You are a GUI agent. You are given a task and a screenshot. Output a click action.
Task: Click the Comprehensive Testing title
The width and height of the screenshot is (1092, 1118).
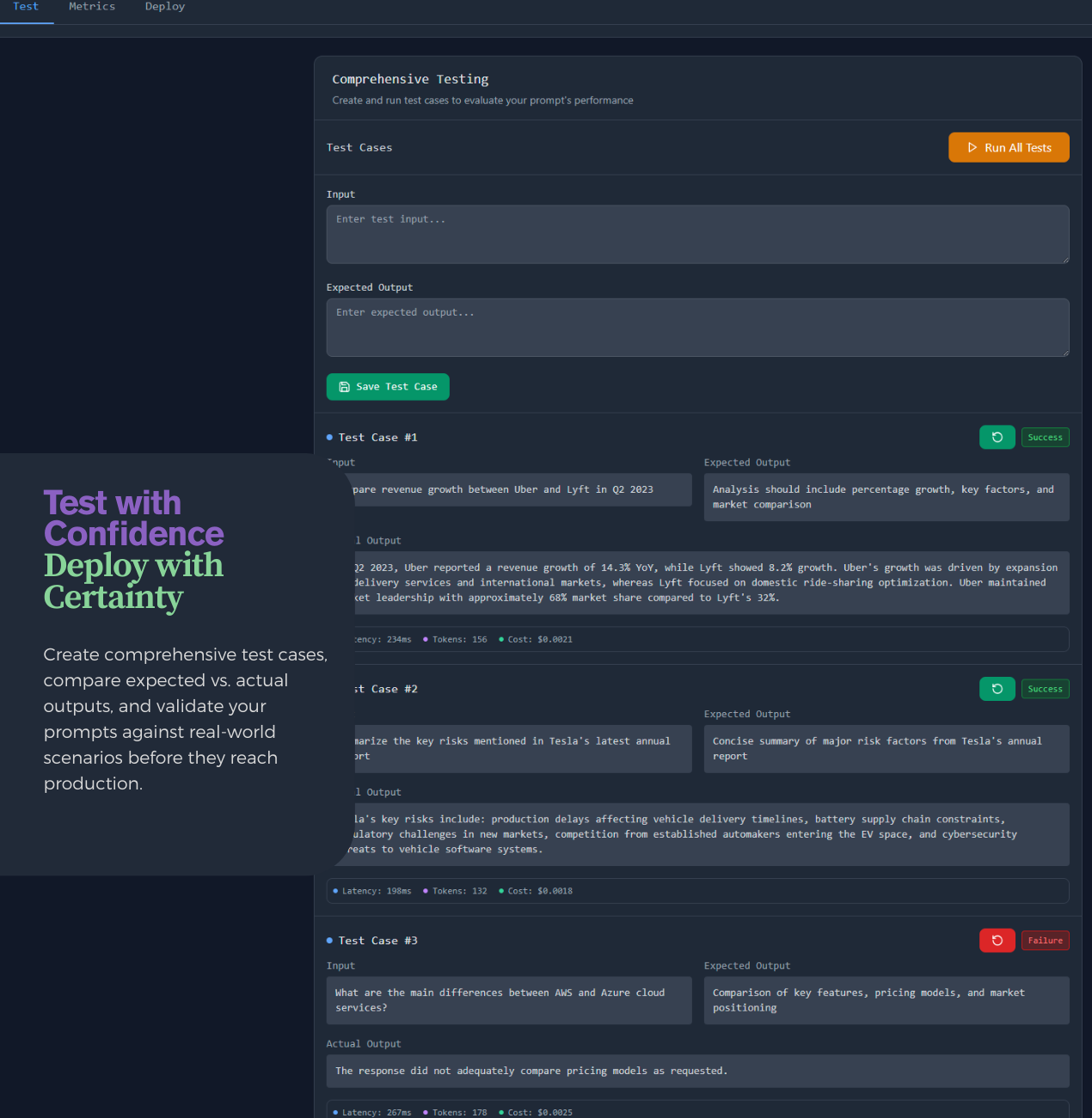(x=410, y=79)
